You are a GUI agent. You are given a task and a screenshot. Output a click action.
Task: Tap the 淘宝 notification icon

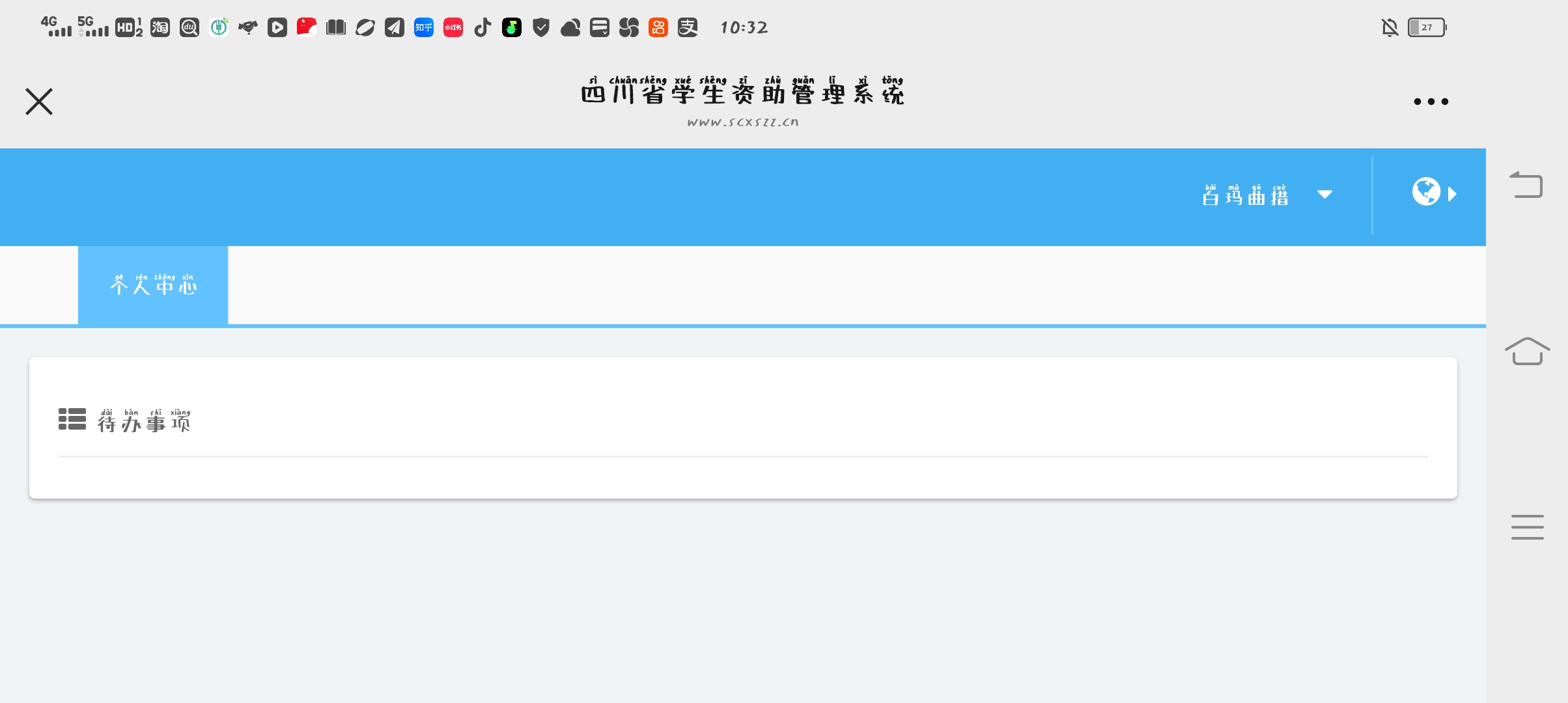pos(160,27)
